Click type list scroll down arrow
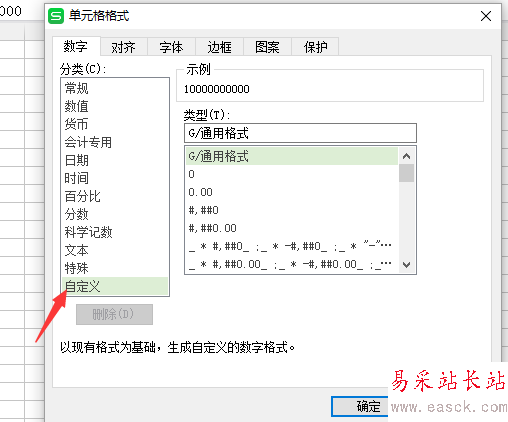This screenshot has height=422, width=508. pyautogui.click(x=406, y=265)
